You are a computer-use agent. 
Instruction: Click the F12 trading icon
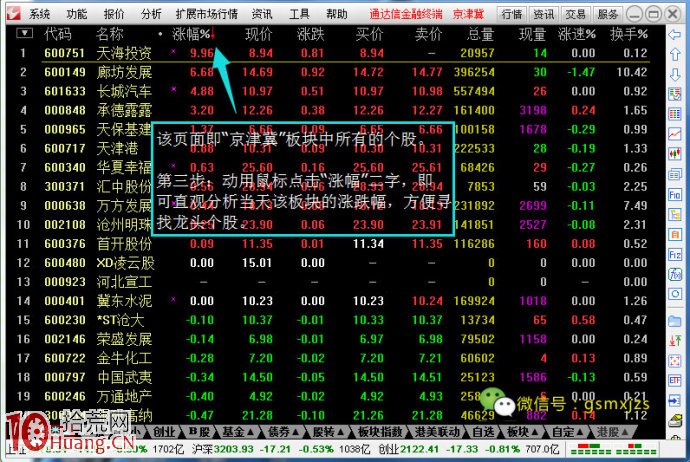[675, 254]
